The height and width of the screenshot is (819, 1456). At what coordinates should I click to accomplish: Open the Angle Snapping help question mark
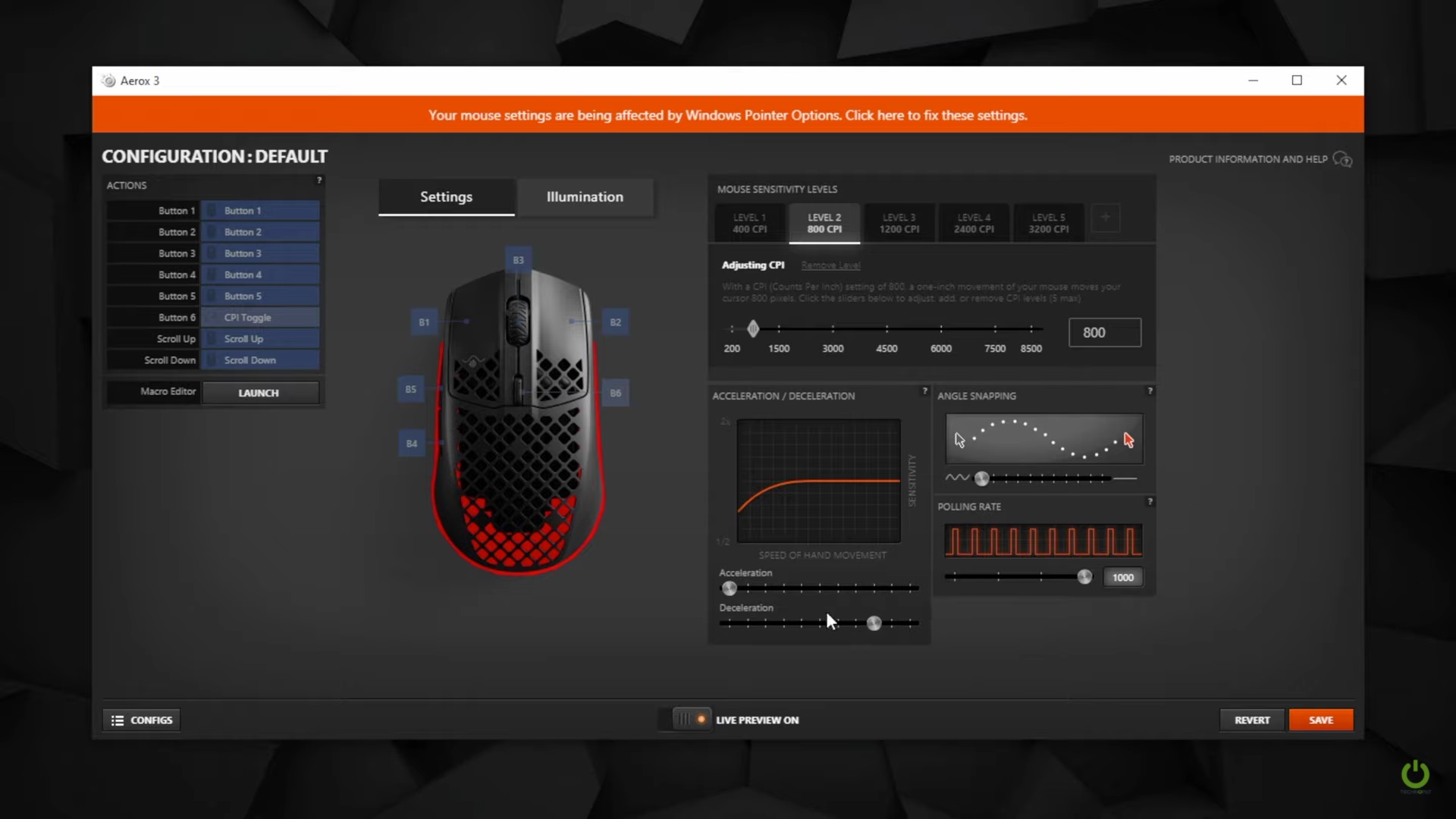tap(1150, 391)
